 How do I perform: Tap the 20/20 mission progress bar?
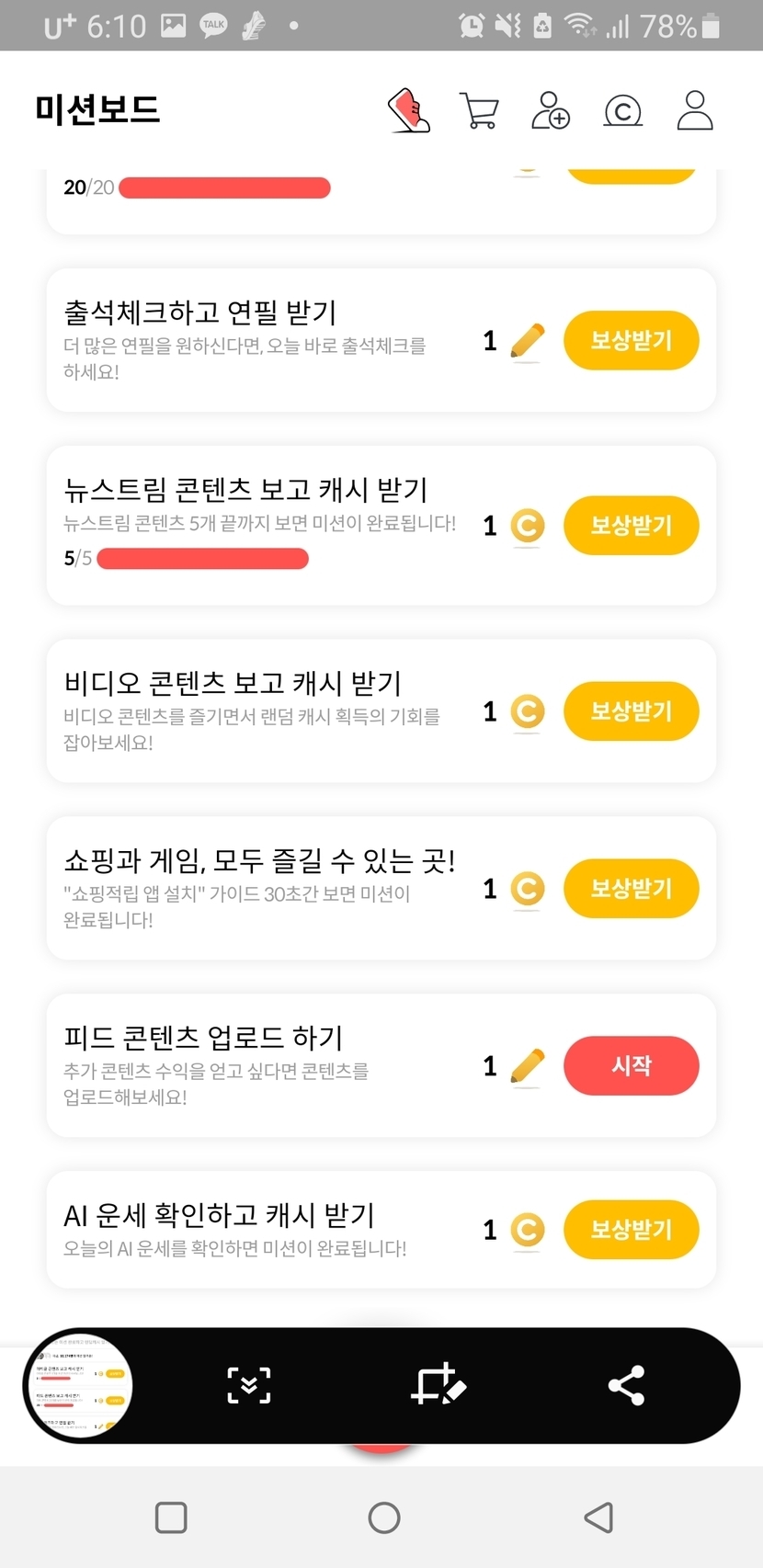pos(224,188)
